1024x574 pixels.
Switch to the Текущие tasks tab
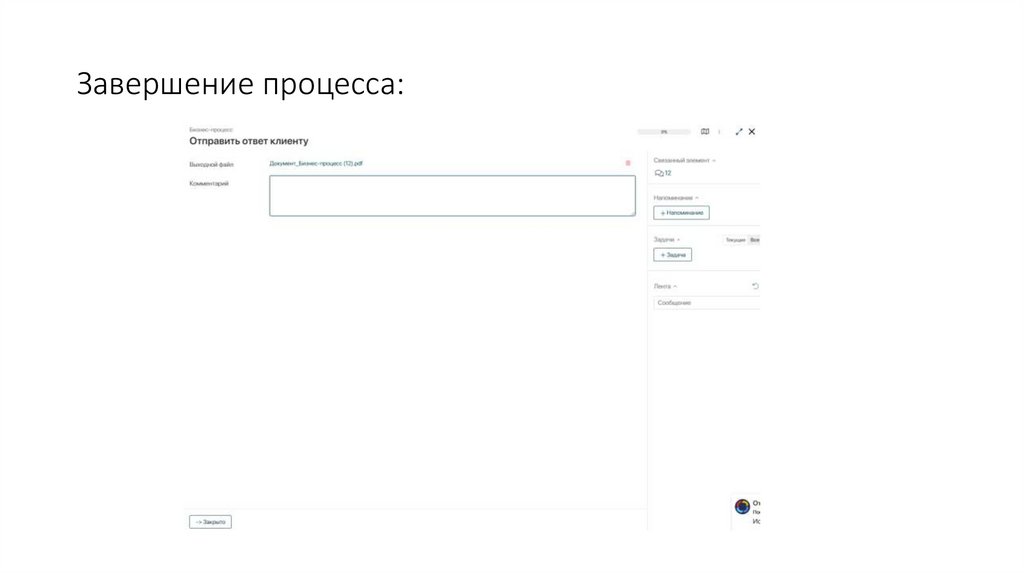[735, 240]
